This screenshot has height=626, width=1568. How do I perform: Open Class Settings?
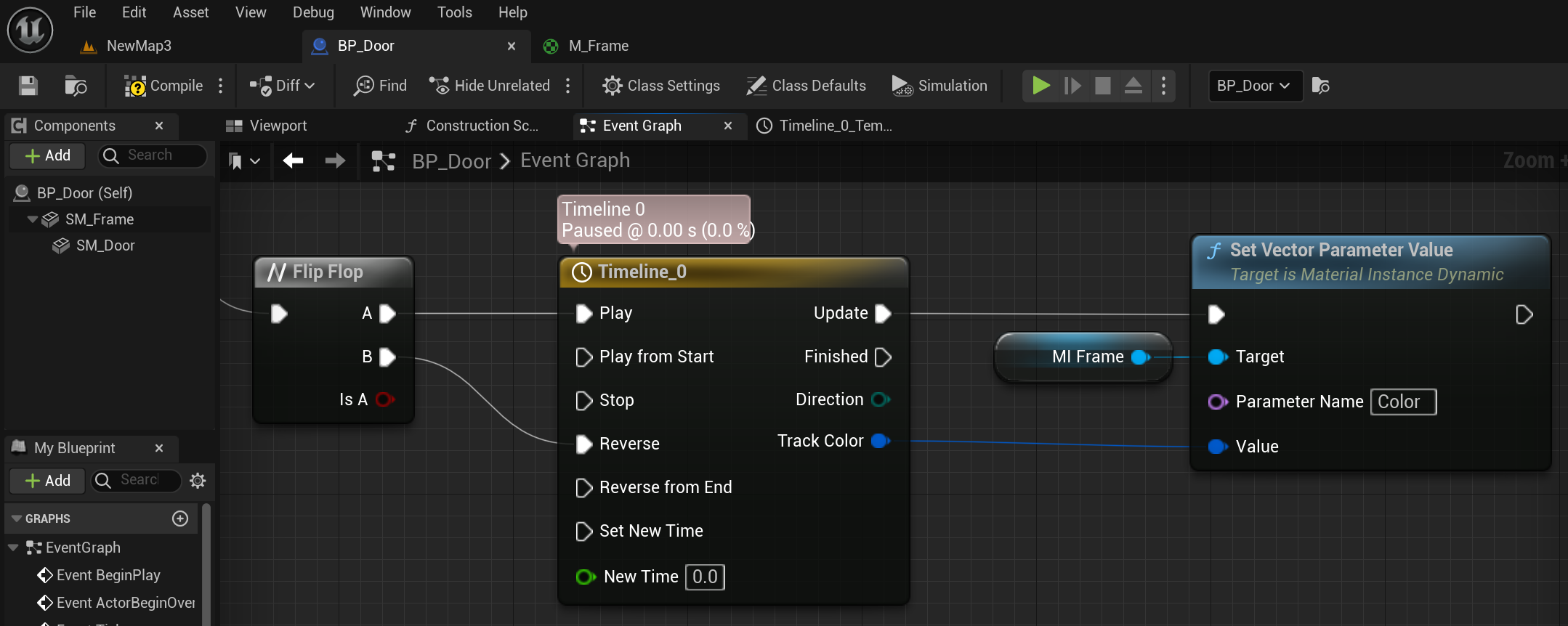(x=661, y=86)
